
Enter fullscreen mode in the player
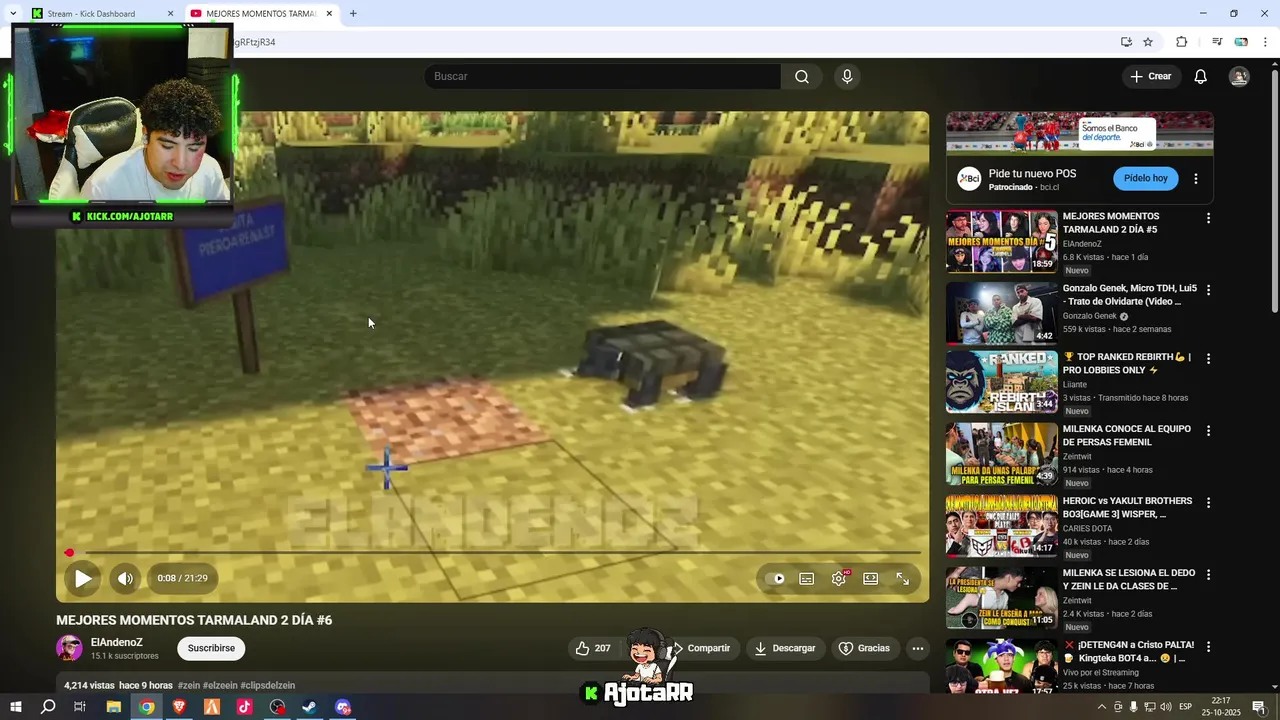(902, 578)
